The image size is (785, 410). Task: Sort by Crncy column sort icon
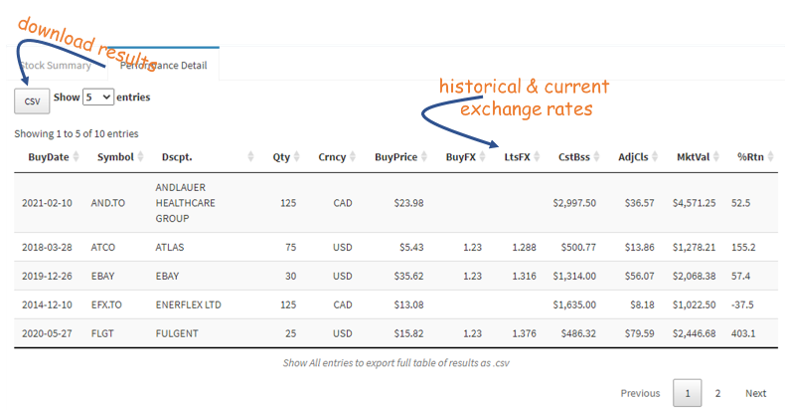pos(352,157)
